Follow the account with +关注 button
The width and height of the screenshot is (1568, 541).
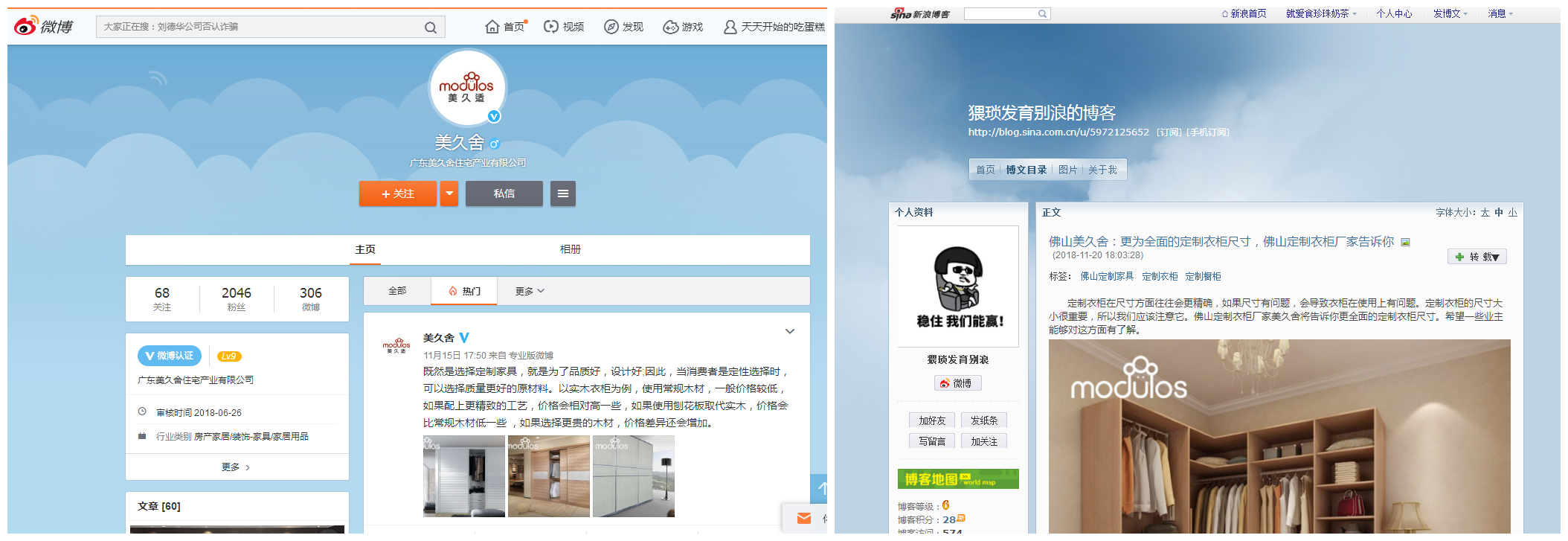click(398, 193)
